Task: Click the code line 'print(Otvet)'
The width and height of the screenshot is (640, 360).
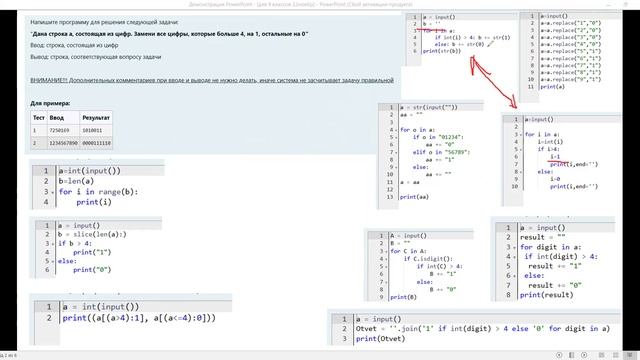Action: (x=380, y=339)
